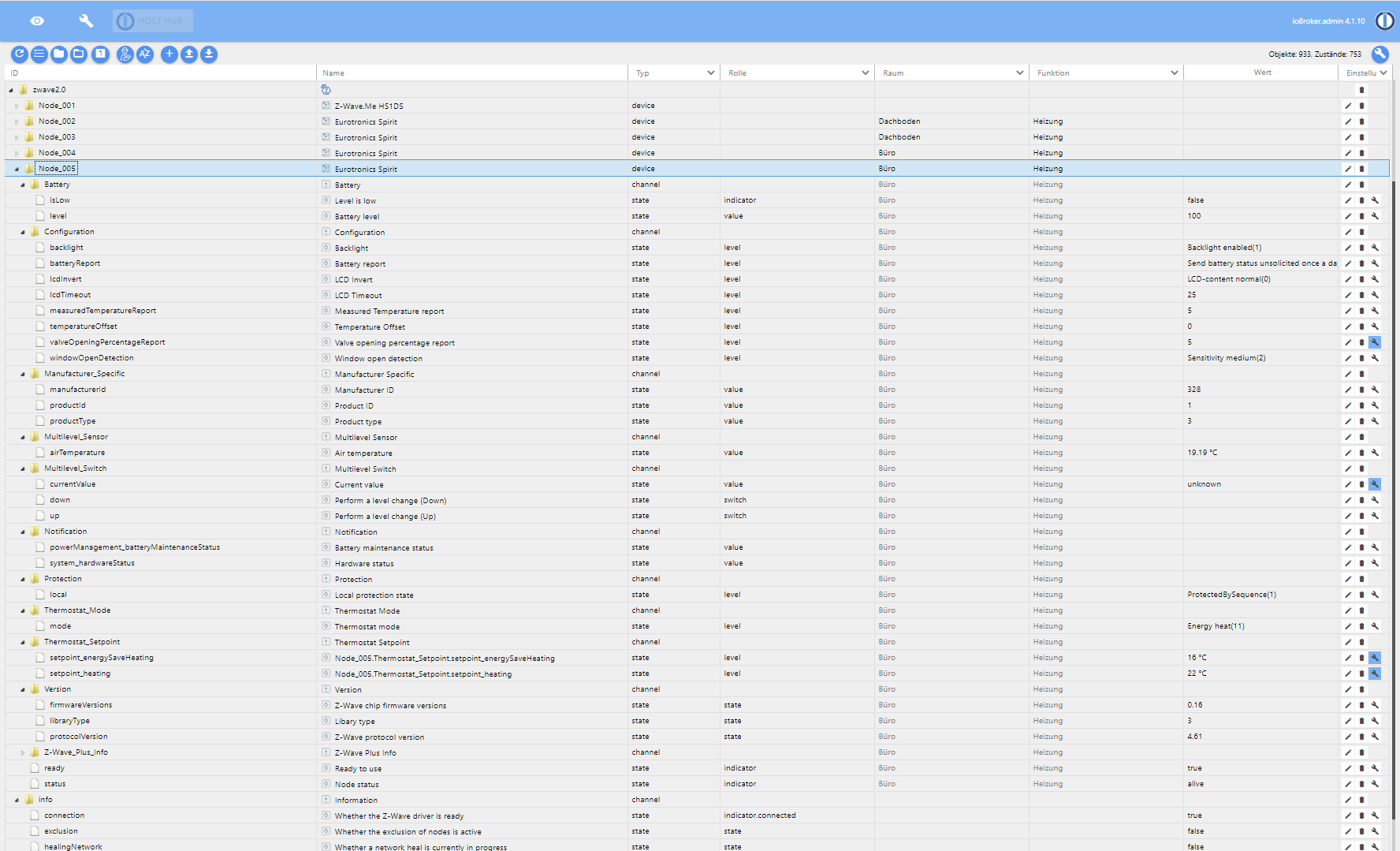Click the zwave2.0 adapter icon in the Name column
The height and width of the screenshot is (851, 1400).
pos(326,90)
